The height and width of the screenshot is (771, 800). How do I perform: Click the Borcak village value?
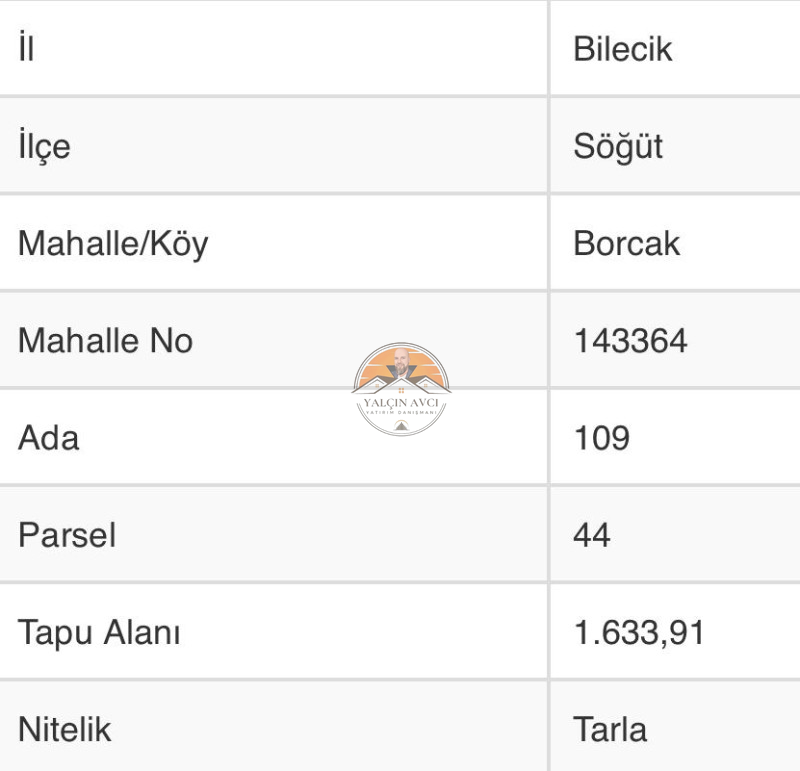tap(626, 243)
